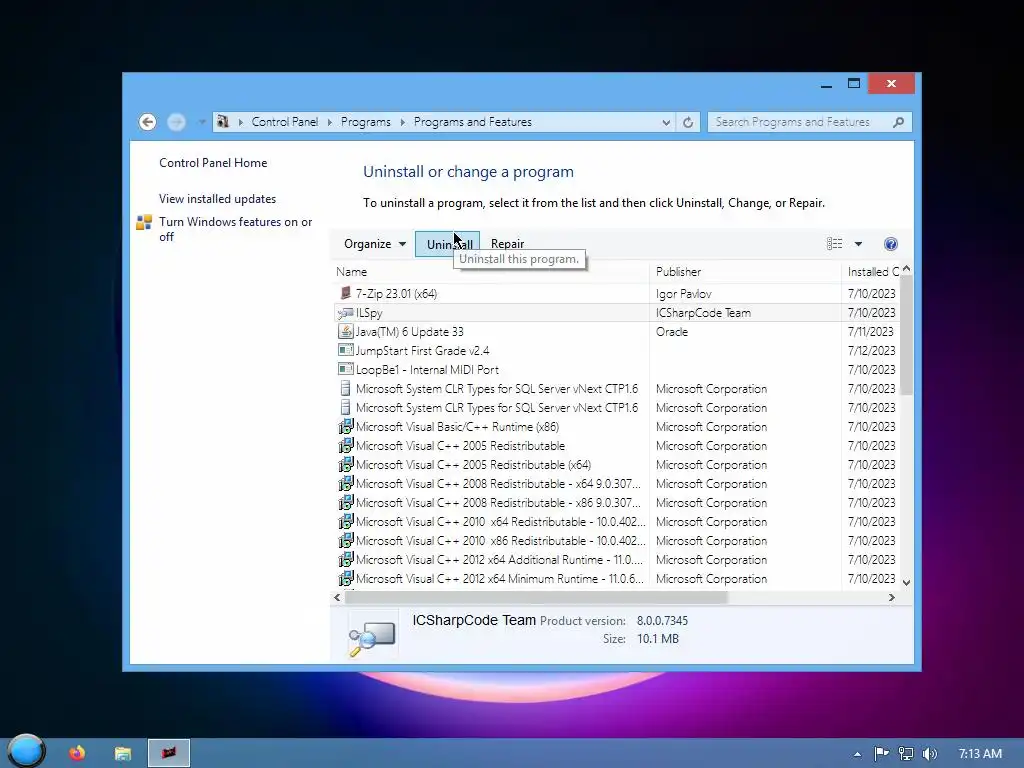The image size is (1024, 768).
Task: Open Control Panel Home link
Action: coord(213,163)
